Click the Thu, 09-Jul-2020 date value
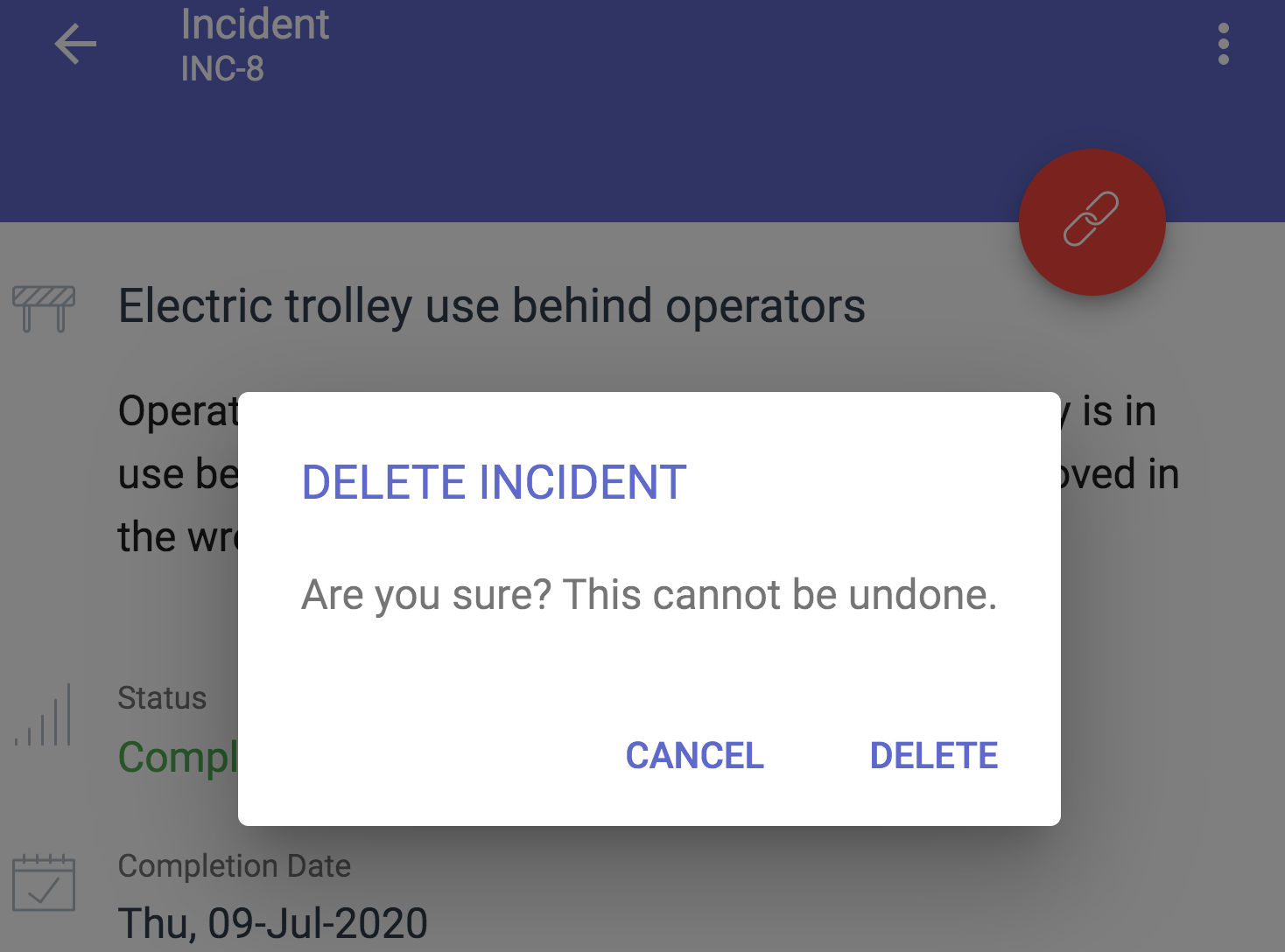Screen dimensions: 1285x952 coord(273,924)
